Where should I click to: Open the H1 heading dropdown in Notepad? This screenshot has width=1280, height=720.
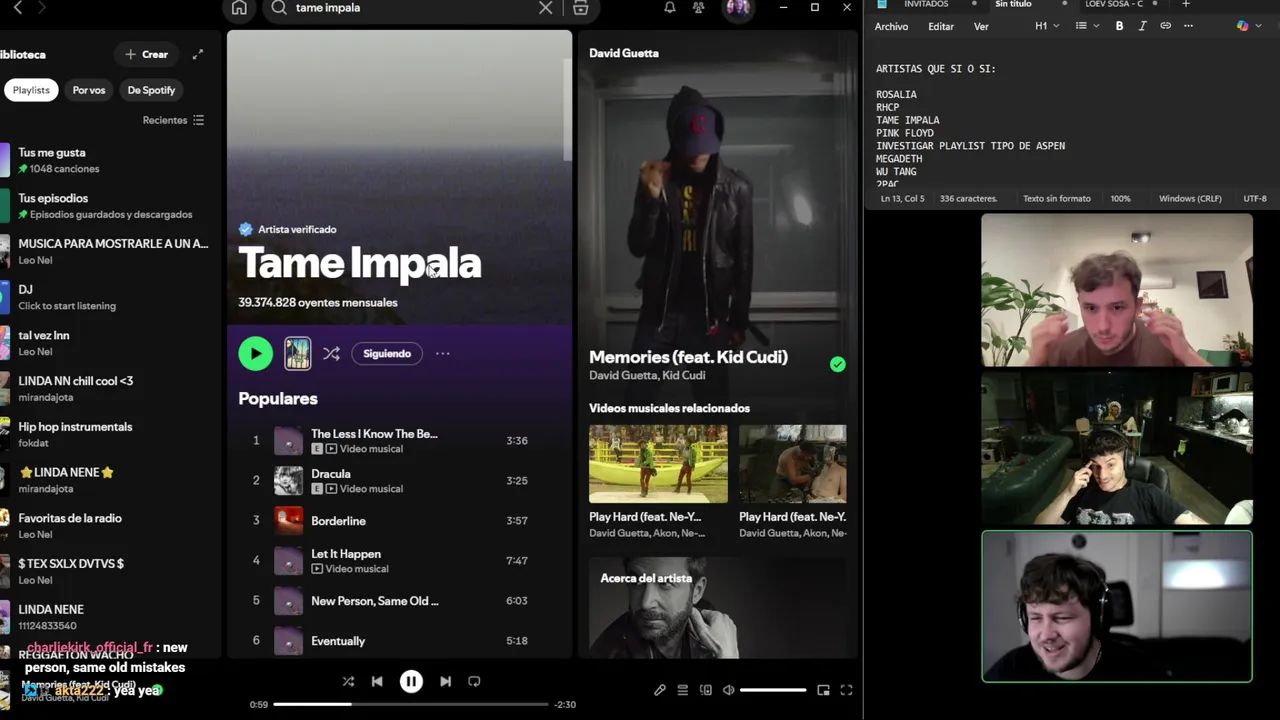1047,26
